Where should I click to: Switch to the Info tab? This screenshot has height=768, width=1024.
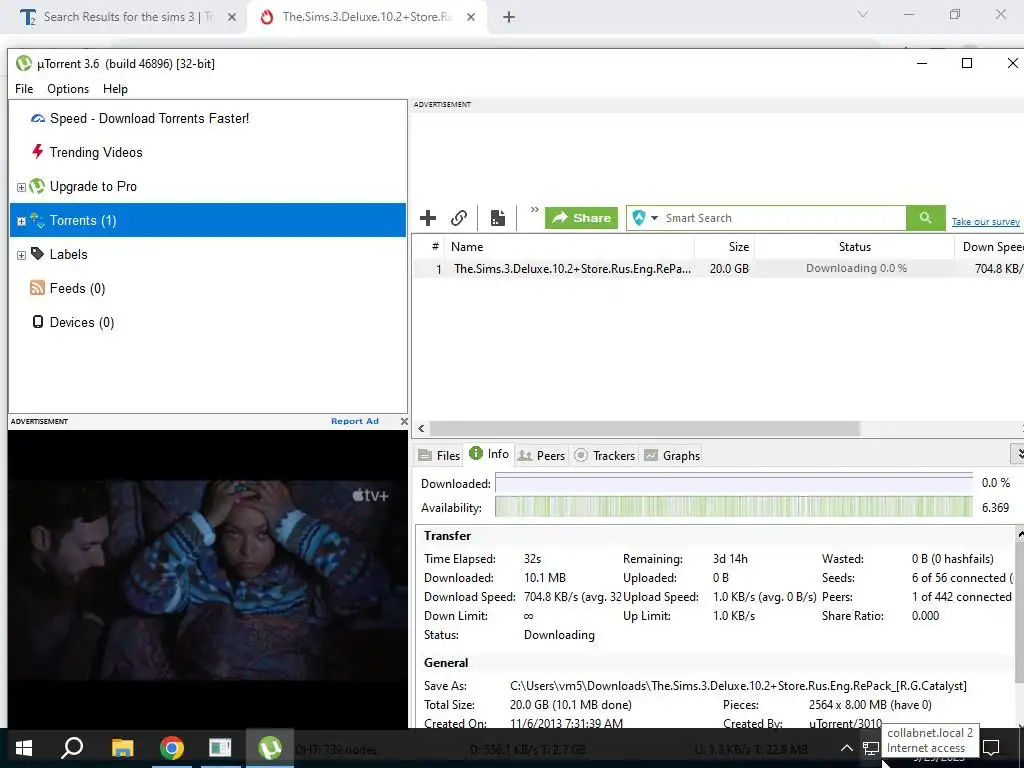tap(489, 454)
